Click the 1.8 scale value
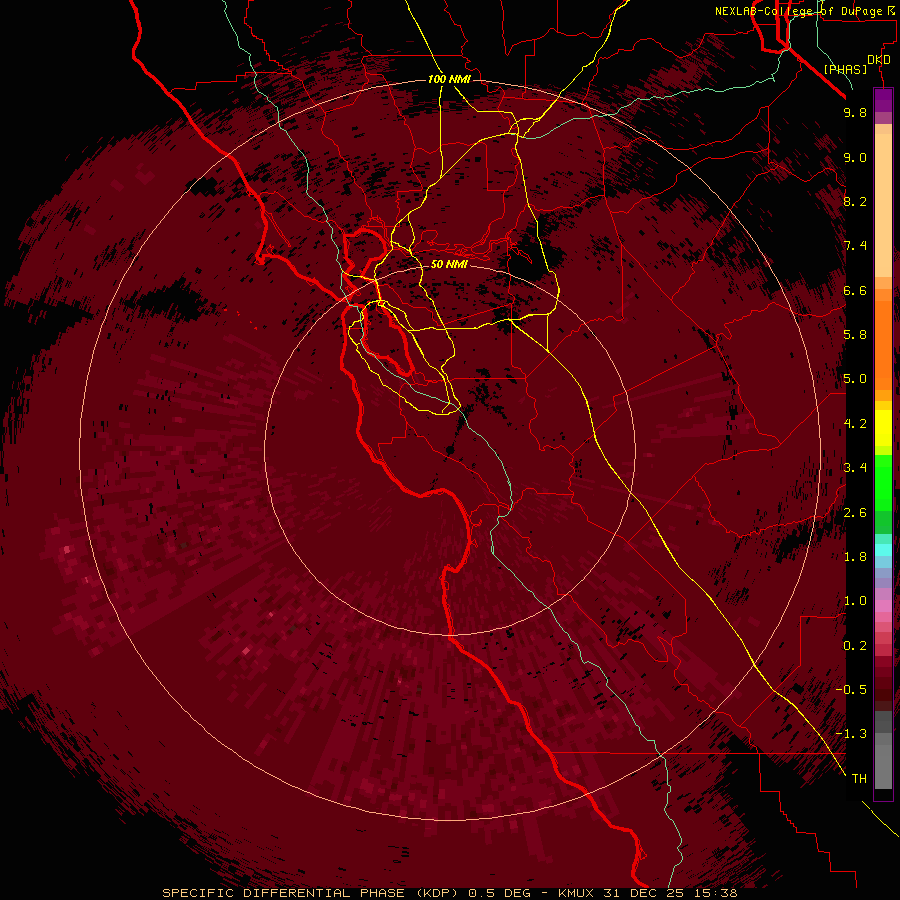Image resolution: width=900 pixels, height=900 pixels. (855, 557)
